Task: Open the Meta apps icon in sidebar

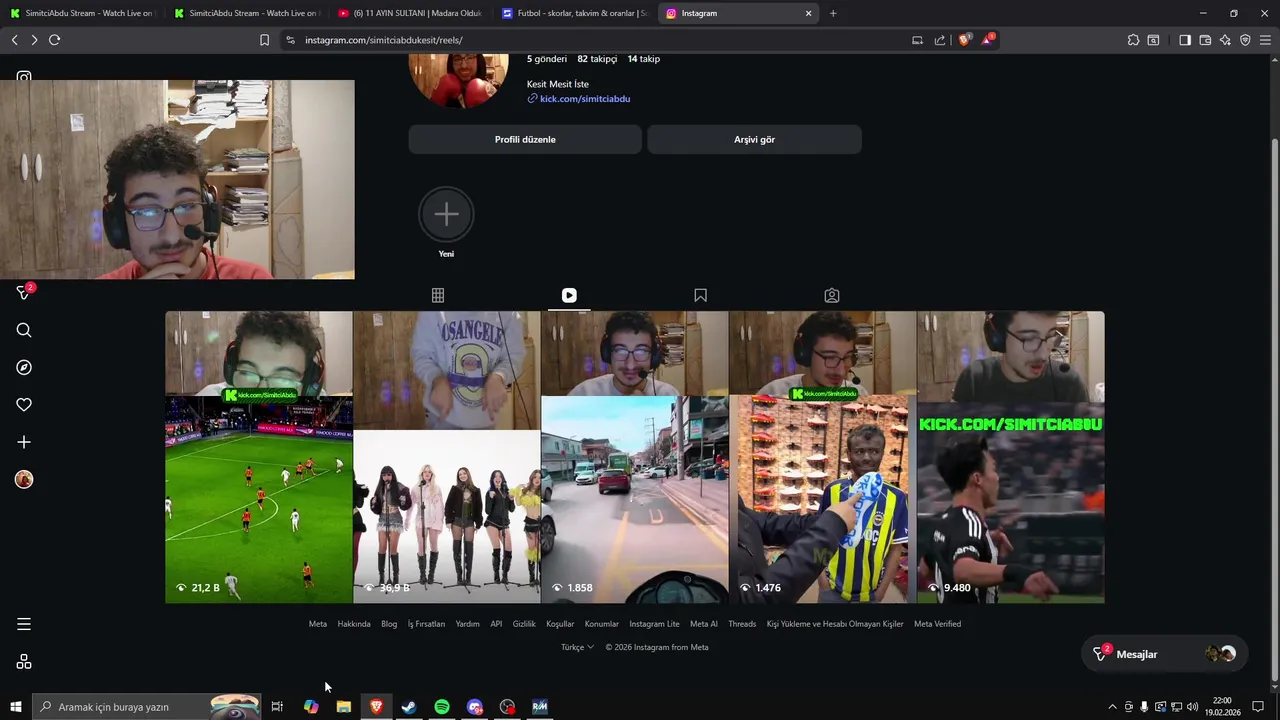Action: (24, 662)
